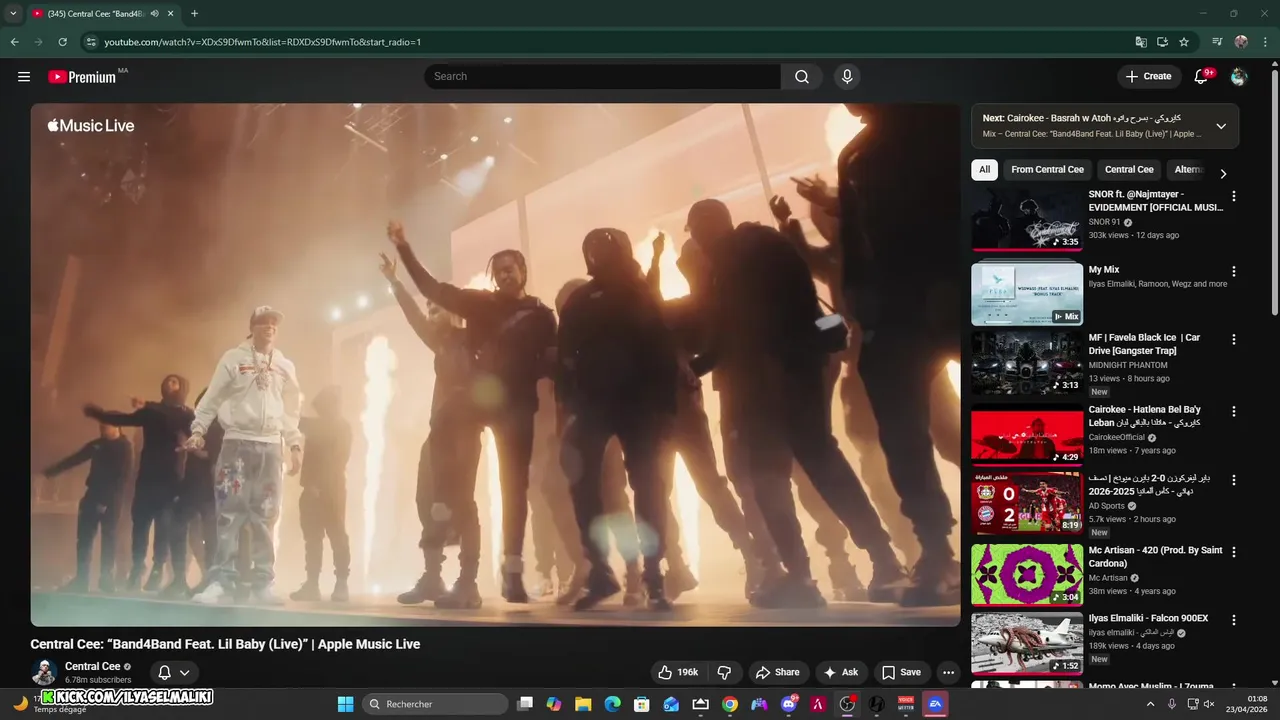Select the All filter chip
1280x720 pixels.
pyautogui.click(x=984, y=170)
